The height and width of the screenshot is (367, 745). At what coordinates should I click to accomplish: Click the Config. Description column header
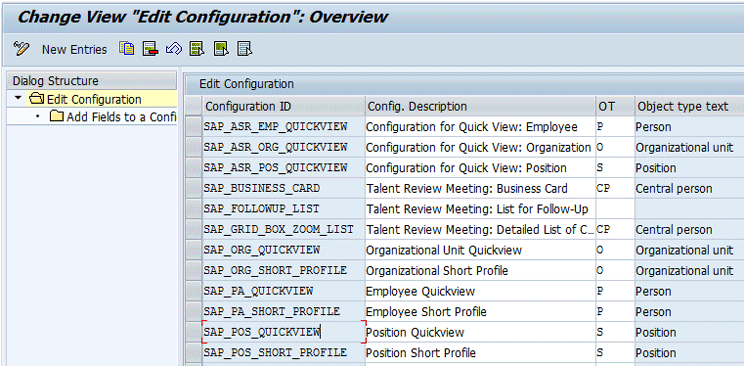pyautogui.click(x=480, y=106)
